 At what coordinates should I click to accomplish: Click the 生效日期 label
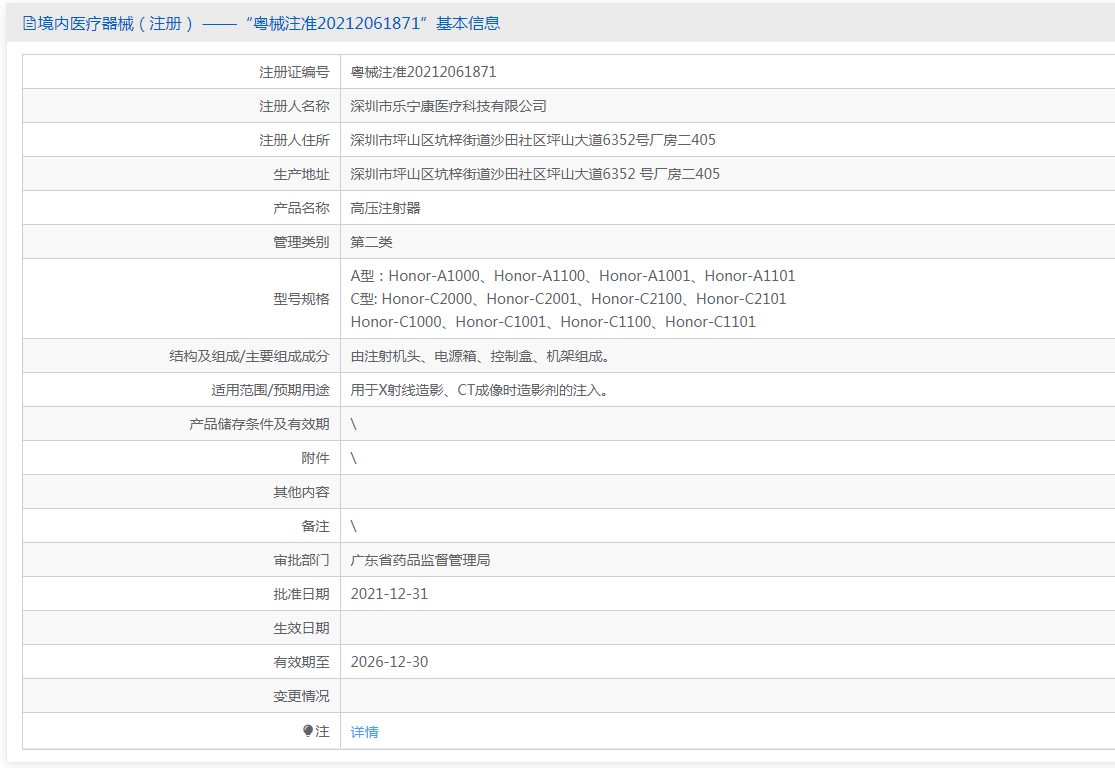(x=302, y=629)
